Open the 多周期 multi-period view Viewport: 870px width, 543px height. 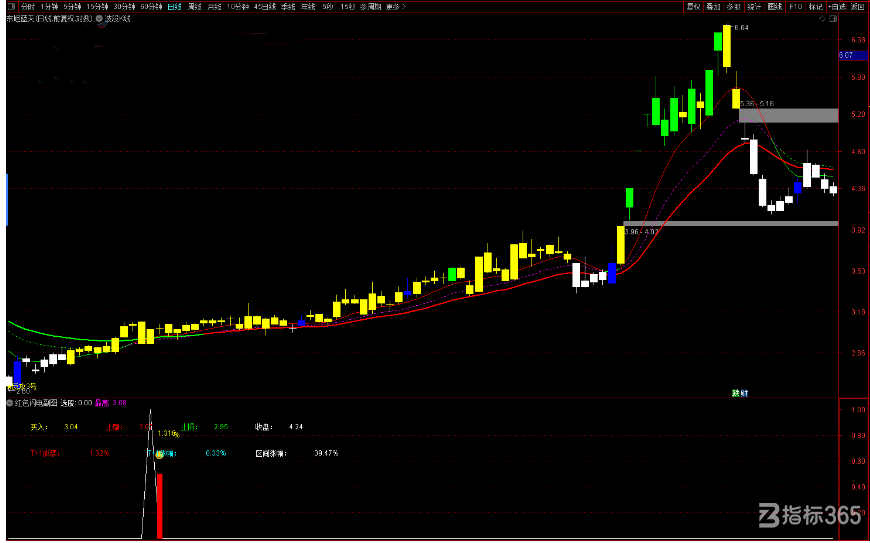(x=370, y=7)
